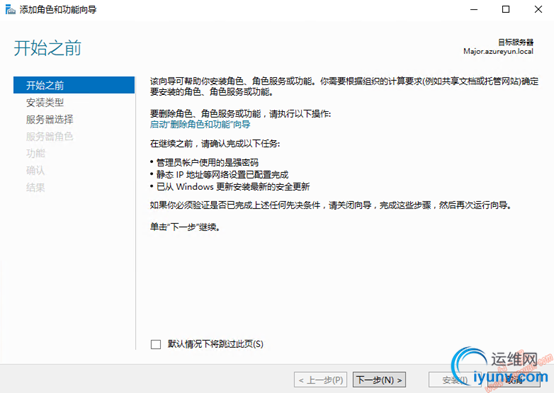This screenshot has width=554, height=393.
Task: Select the 功能 step in the sidebar
Action: click(35, 153)
